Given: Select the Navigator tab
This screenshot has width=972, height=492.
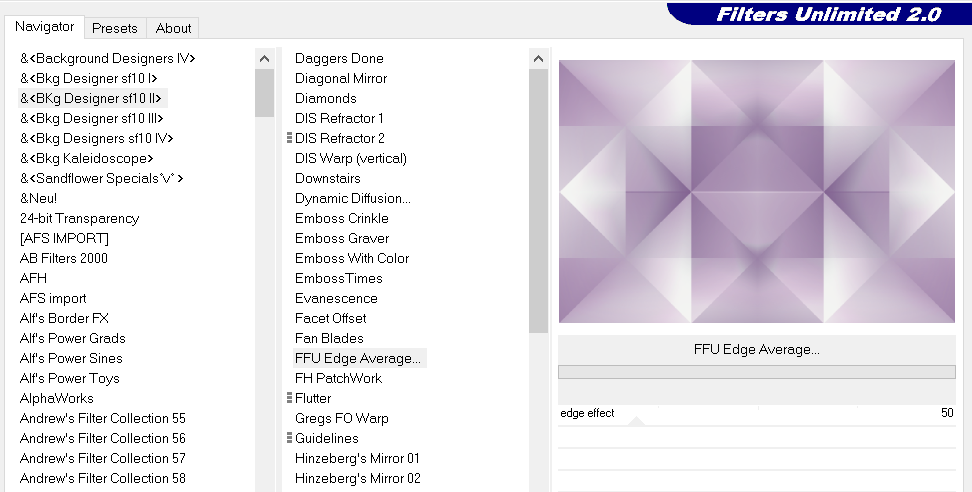Looking at the screenshot, I should coord(45,27).
